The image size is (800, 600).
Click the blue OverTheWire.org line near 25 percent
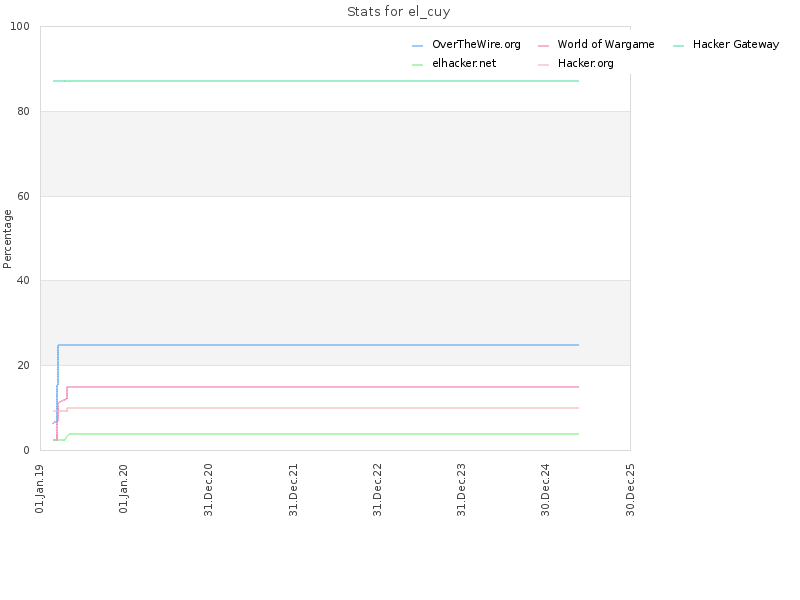click(x=316, y=345)
